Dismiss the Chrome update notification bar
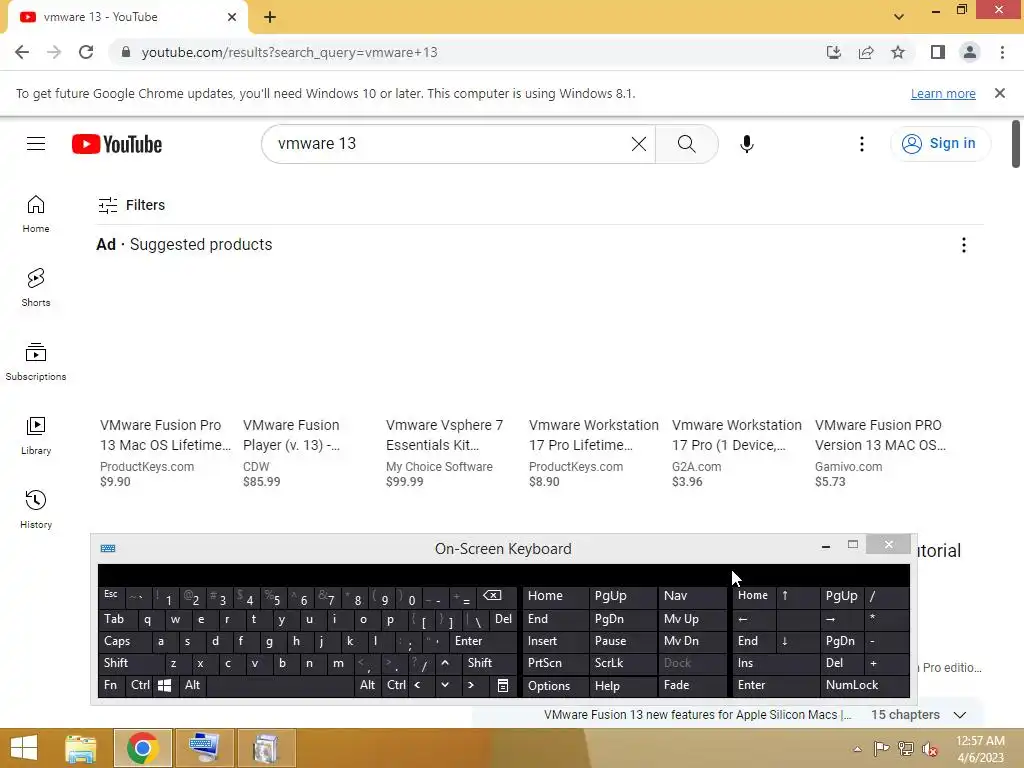This screenshot has width=1024, height=768. 1000,93
